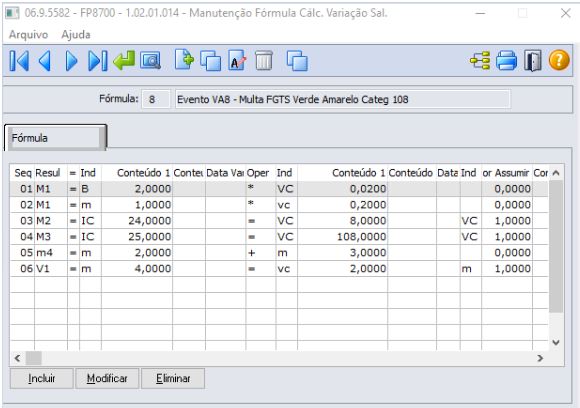The width and height of the screenshot is (580, 408).
Task: Click the vertical scrollbar thumb
Action: point(556,246)
